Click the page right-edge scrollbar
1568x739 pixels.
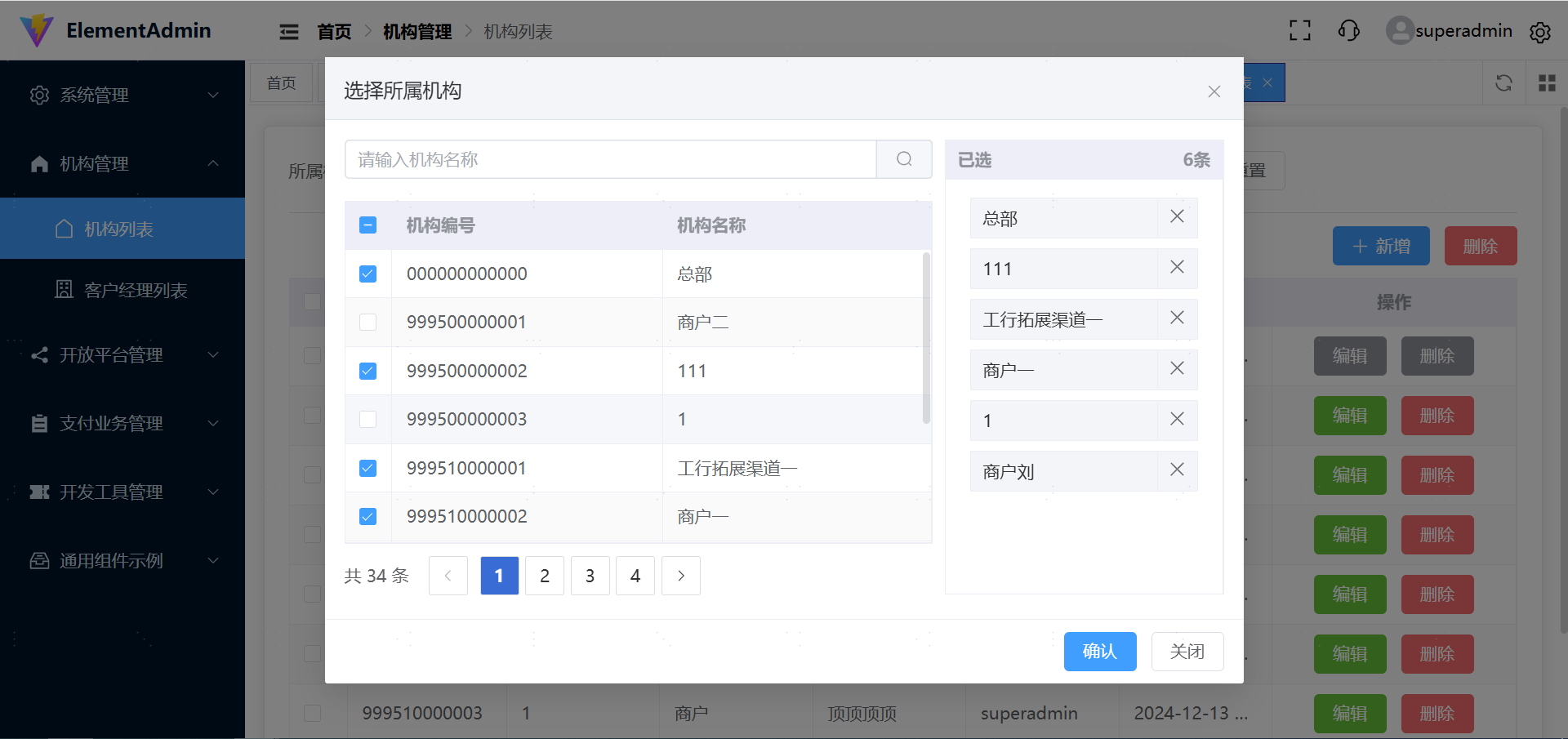point(1563,369)
